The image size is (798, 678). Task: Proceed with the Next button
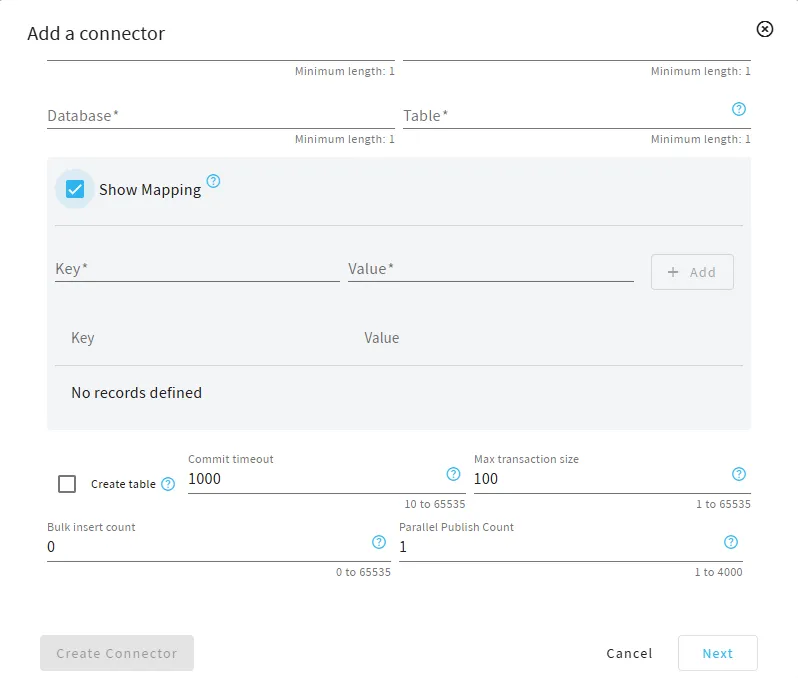718,653
